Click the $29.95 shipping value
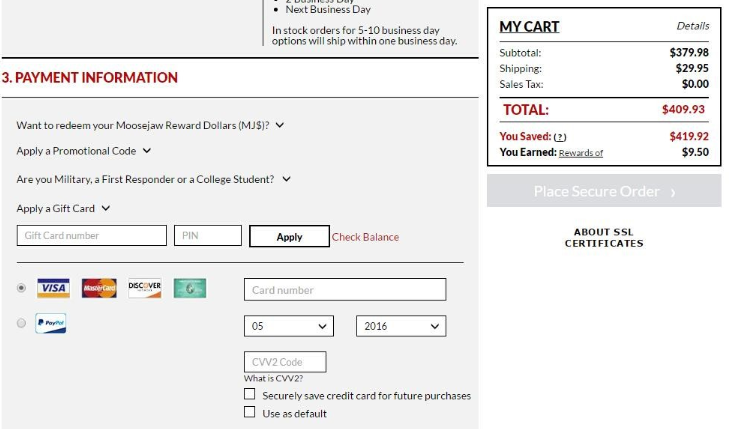This screenshot has height=429, width=729. click(x=692, y=68)
